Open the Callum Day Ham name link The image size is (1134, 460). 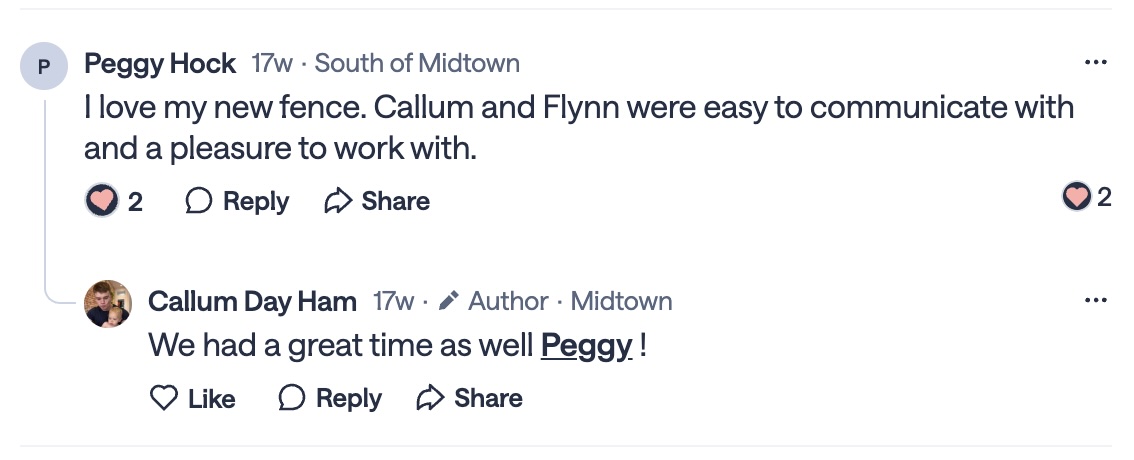[252, 301]
